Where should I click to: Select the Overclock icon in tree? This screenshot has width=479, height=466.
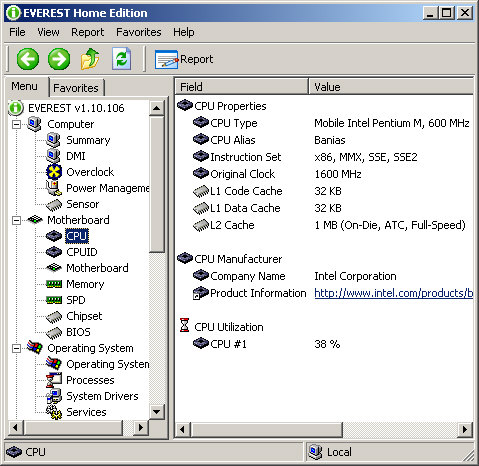click(54, 172)
